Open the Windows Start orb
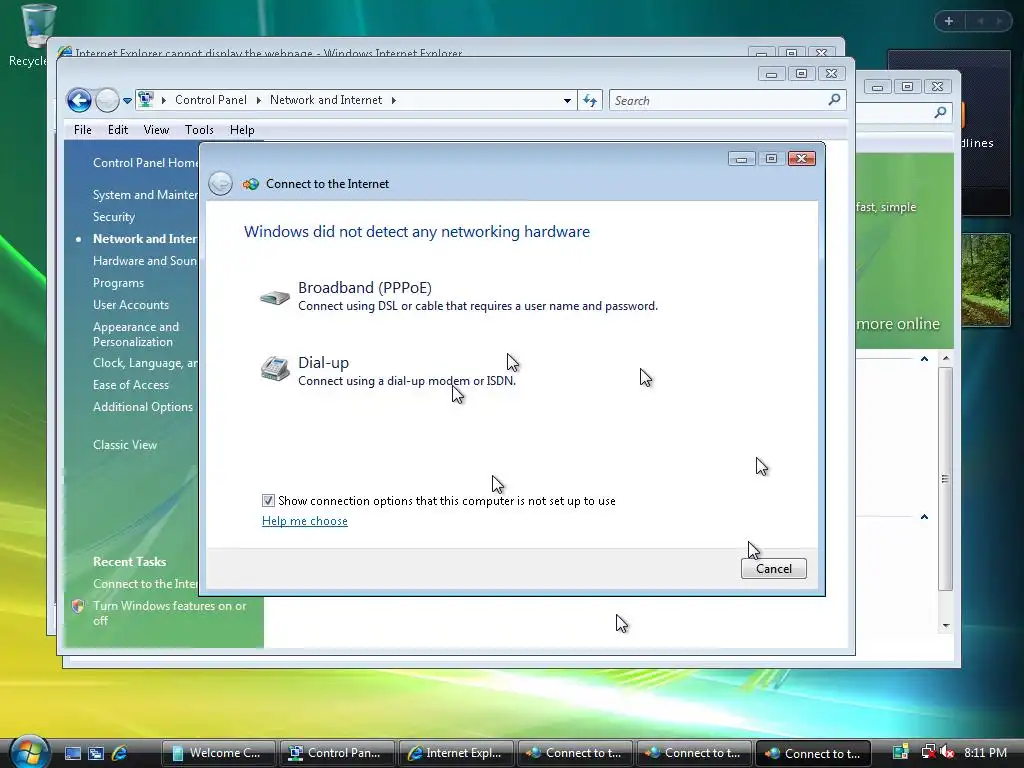Image resolution: width=1024 pixels, height=768 pixels. pos(29,752)
